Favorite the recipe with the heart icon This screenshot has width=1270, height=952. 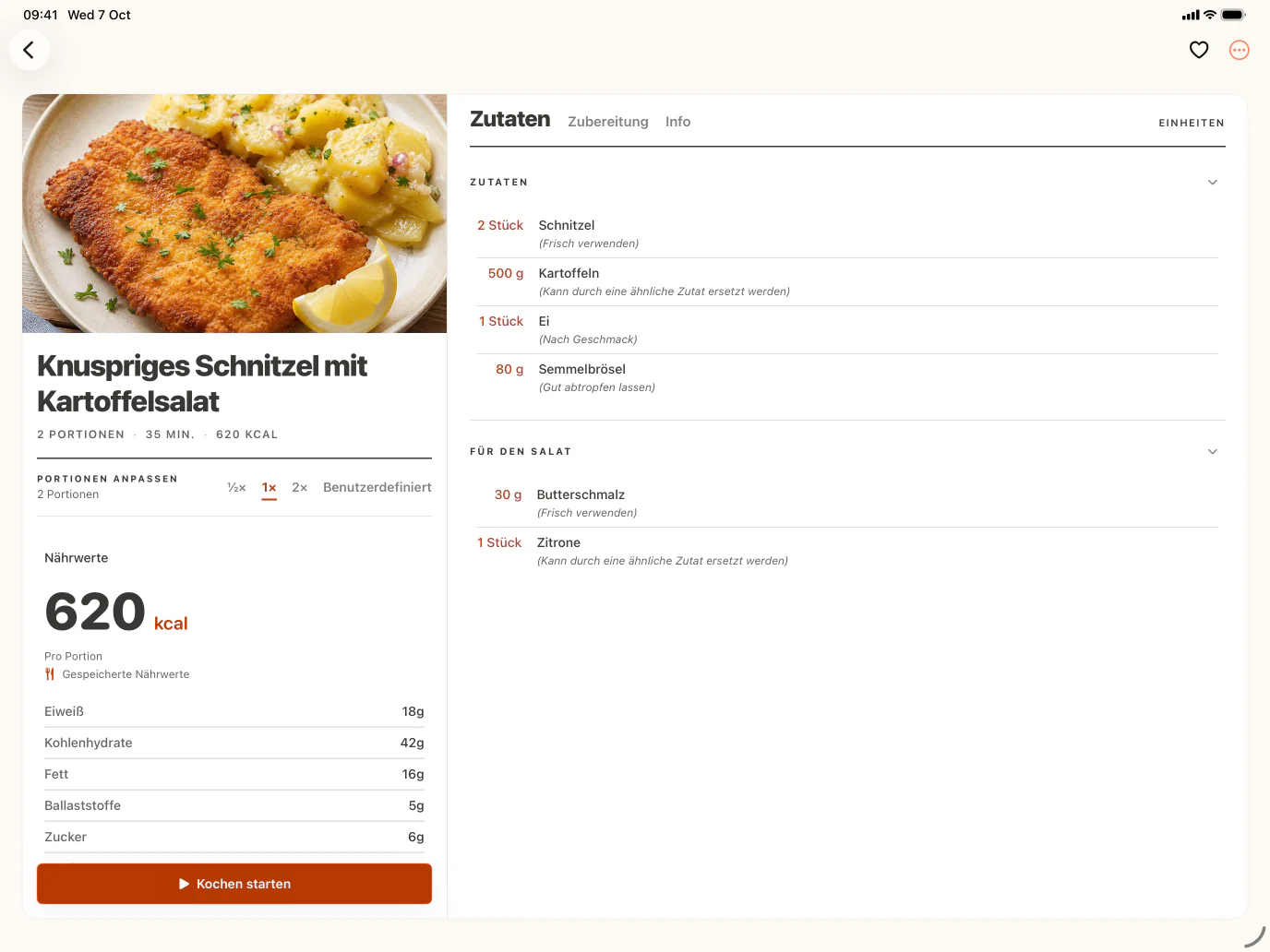tap(1199, 50)
